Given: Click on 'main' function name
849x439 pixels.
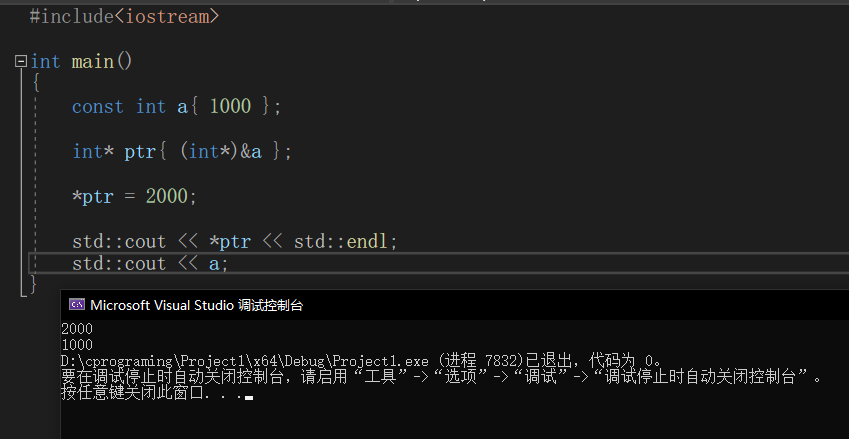Looking at the screenshot, I should [92, 61].
